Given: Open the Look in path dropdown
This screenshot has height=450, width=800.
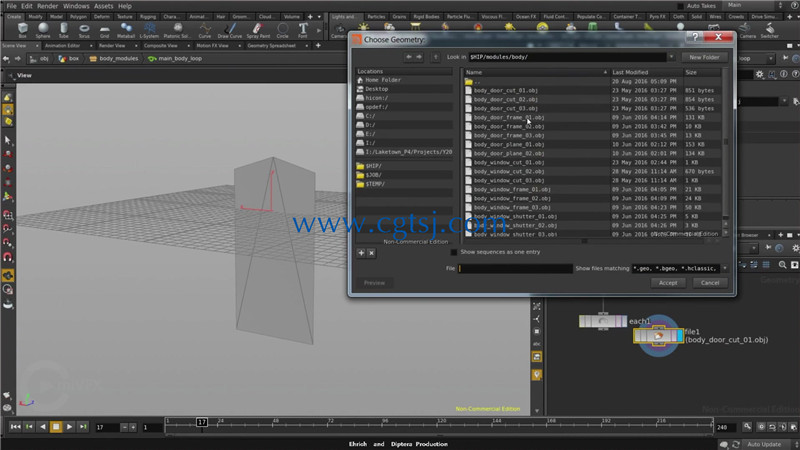Looking at the screenshot, I should (671, 57).
